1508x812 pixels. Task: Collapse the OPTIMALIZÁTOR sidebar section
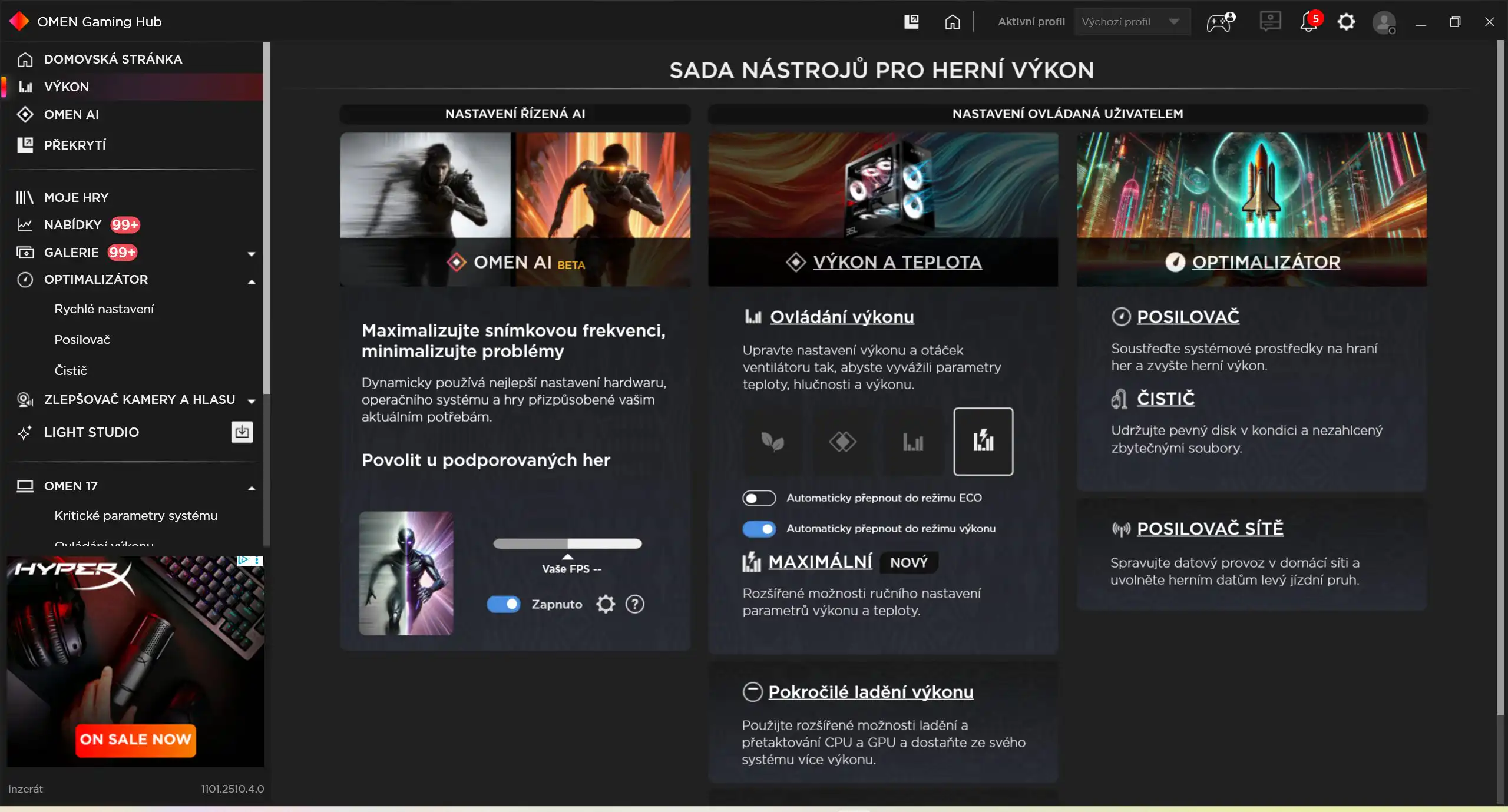coord(252,281)
